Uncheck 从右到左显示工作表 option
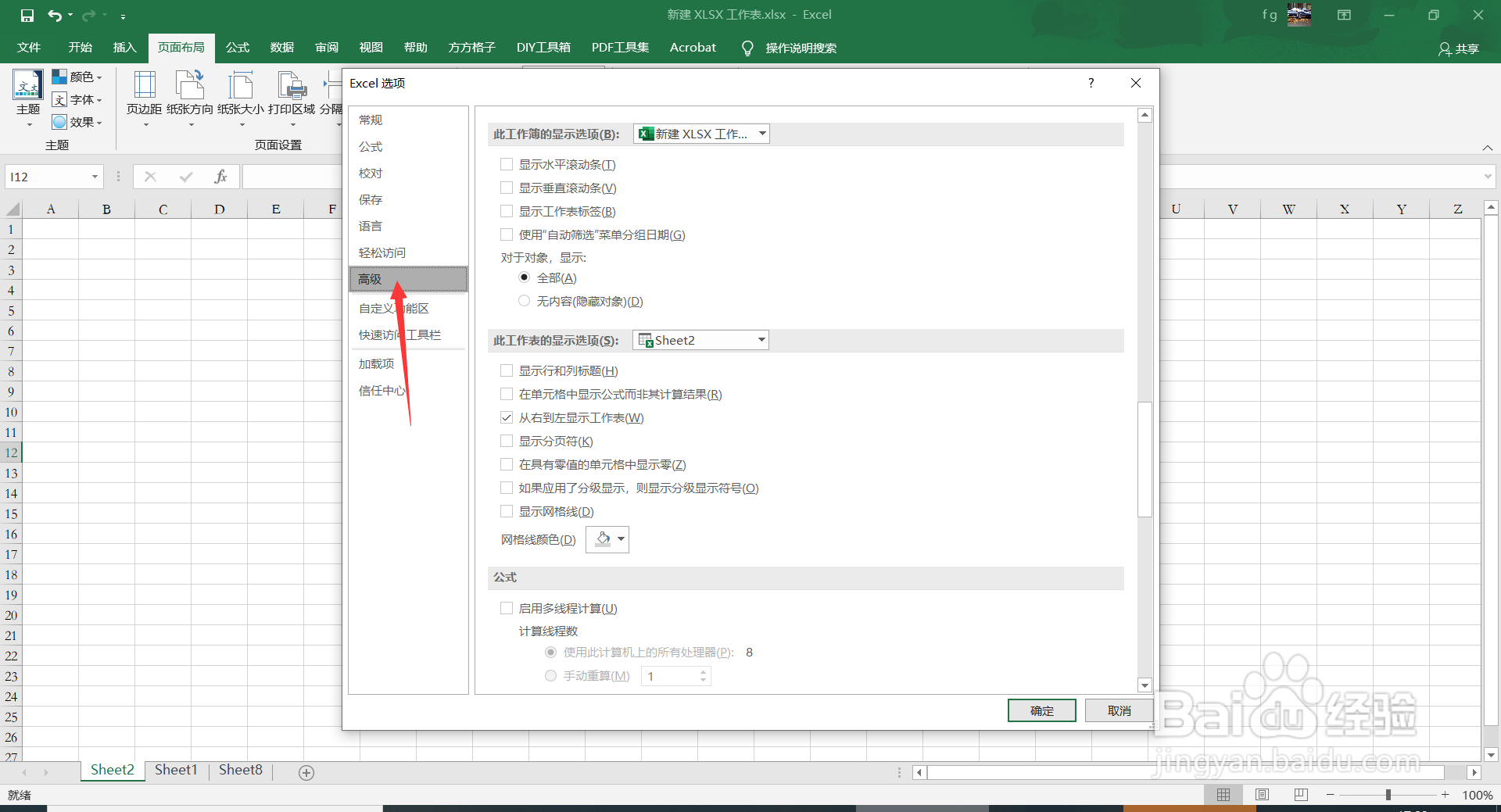1501x812 pixels. (x=507, y=417)
